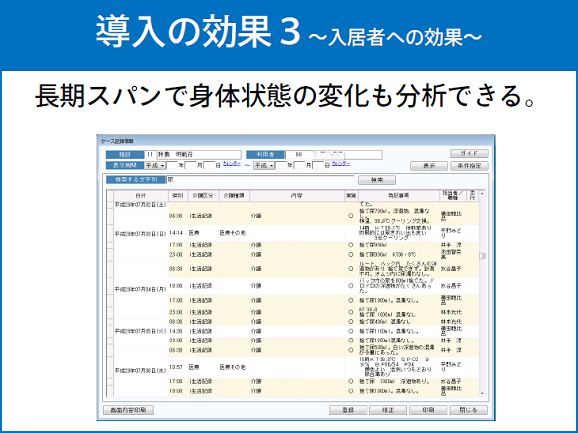Click the 検索 button
Image resolution: width=578 pixels, height=433 pixels.
[377, 180]
